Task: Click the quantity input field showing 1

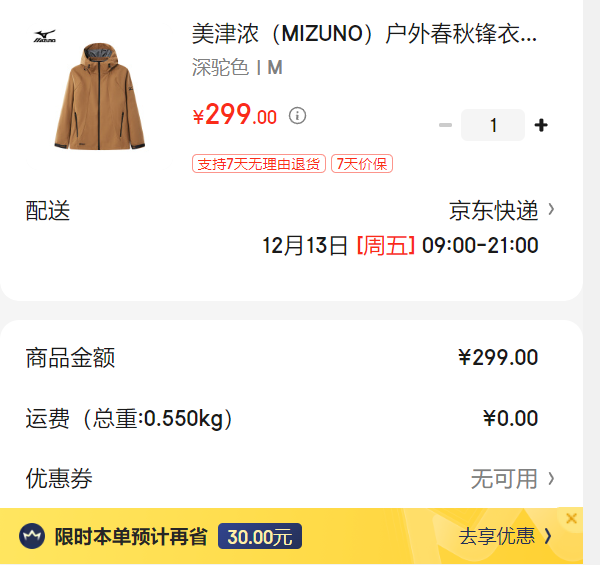Action: point(493,125)
